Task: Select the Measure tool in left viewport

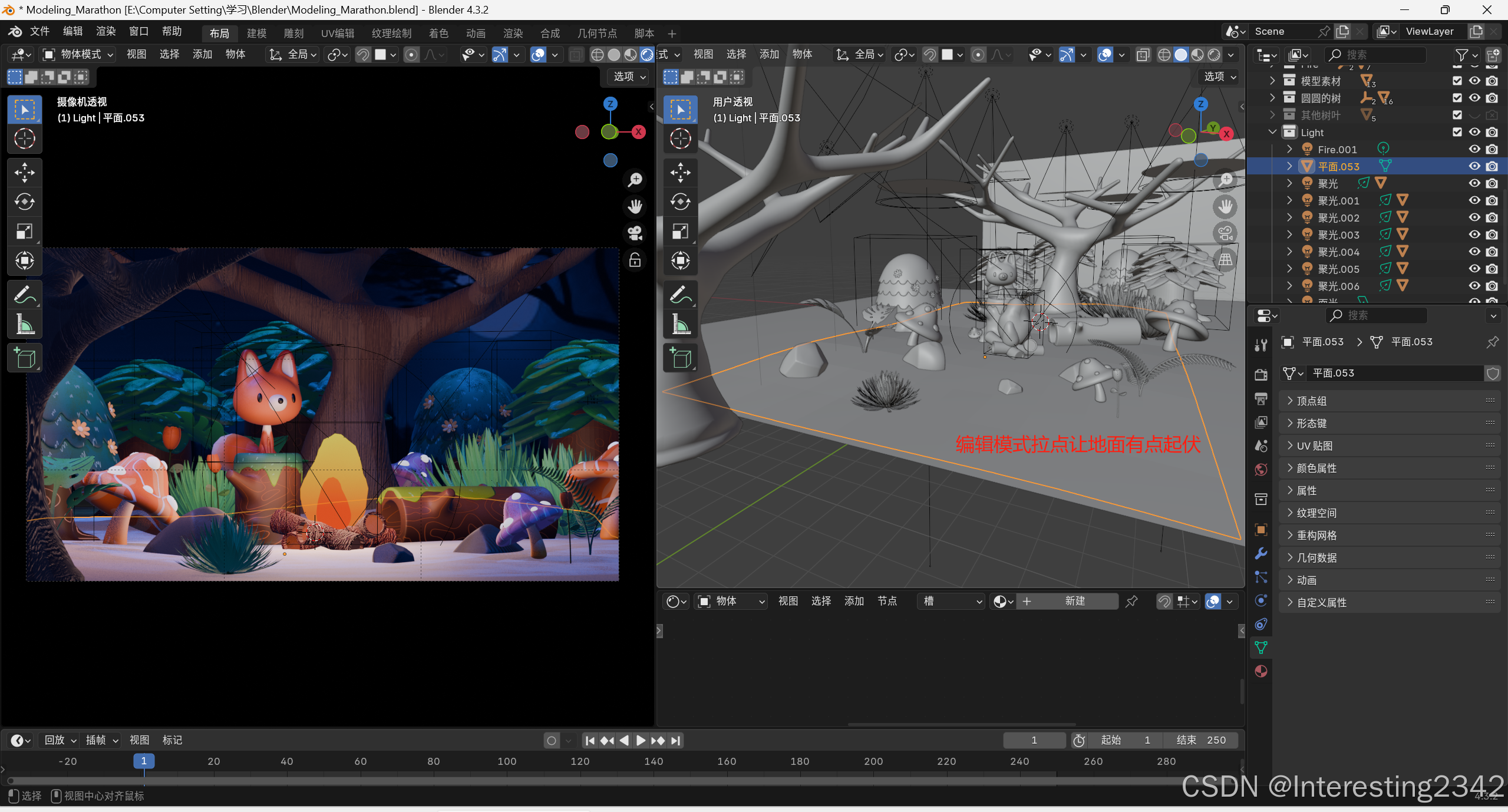Action: (x=24, y=324)
